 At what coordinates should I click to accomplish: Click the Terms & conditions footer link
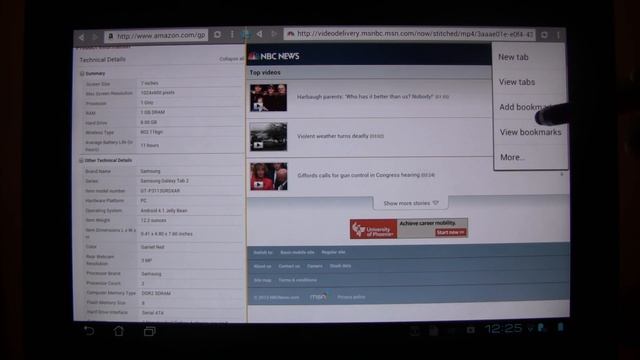click(x=298, y=280)
